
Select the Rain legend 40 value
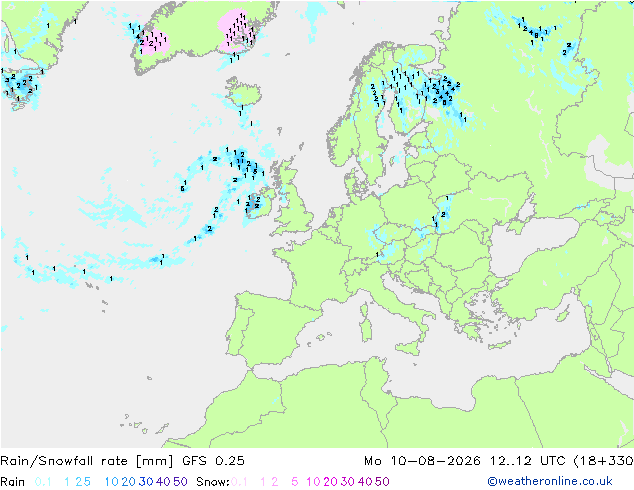[163, 482]
